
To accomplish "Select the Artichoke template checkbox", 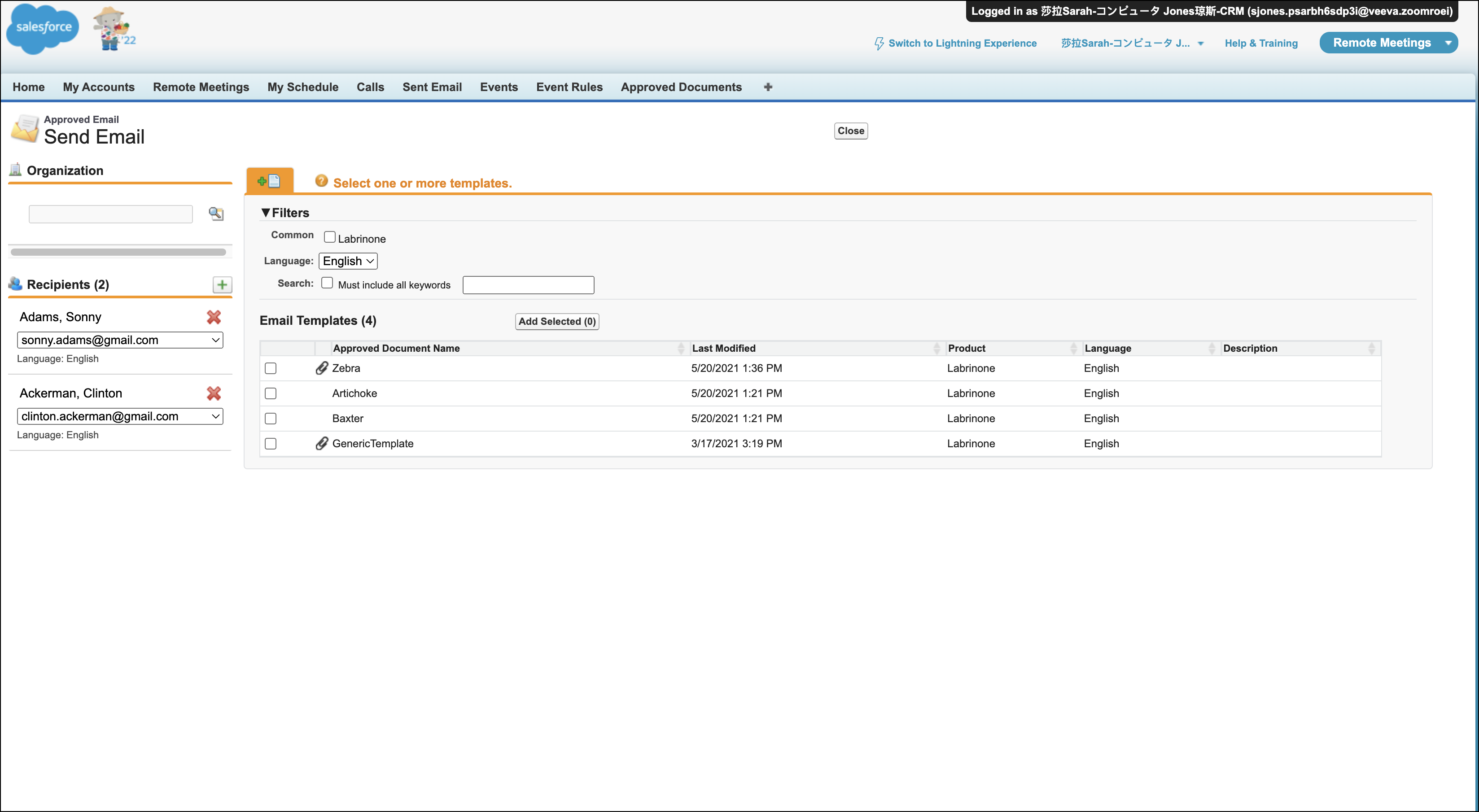I will [271, 393].
